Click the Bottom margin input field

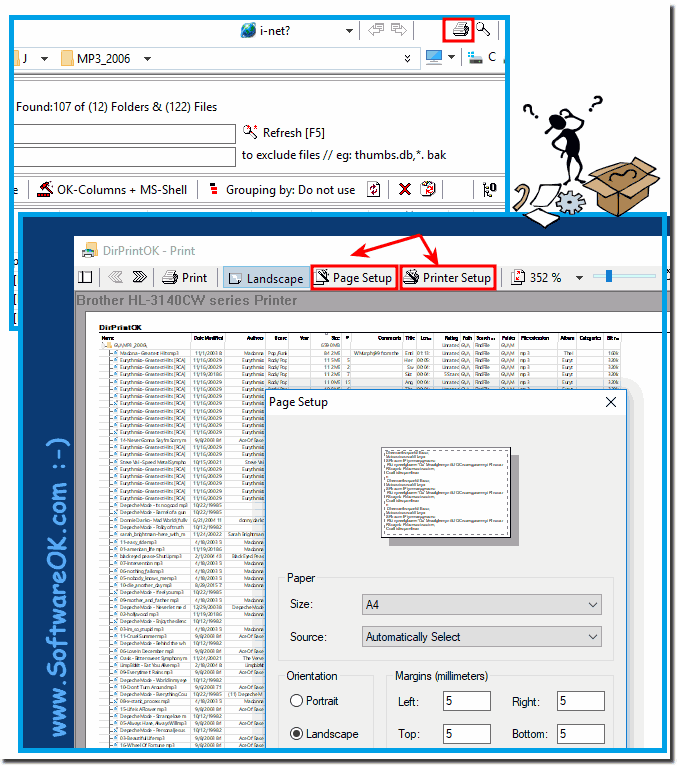[x=581, y=734]
